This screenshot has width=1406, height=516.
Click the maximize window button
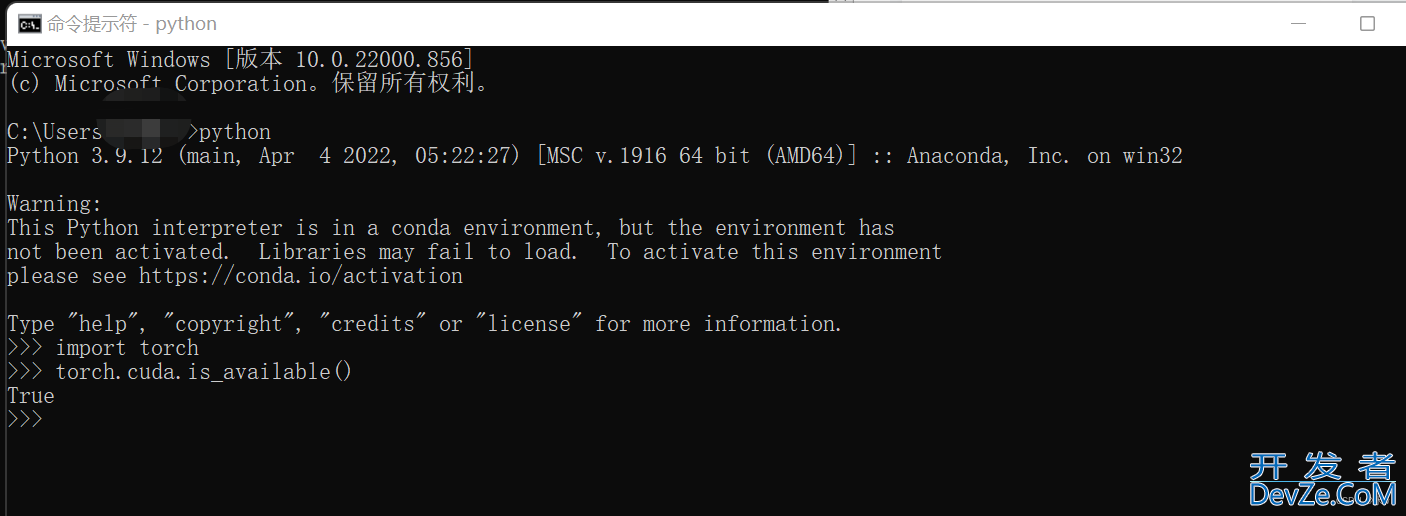pyautogui.click(x=1367, y=23)
